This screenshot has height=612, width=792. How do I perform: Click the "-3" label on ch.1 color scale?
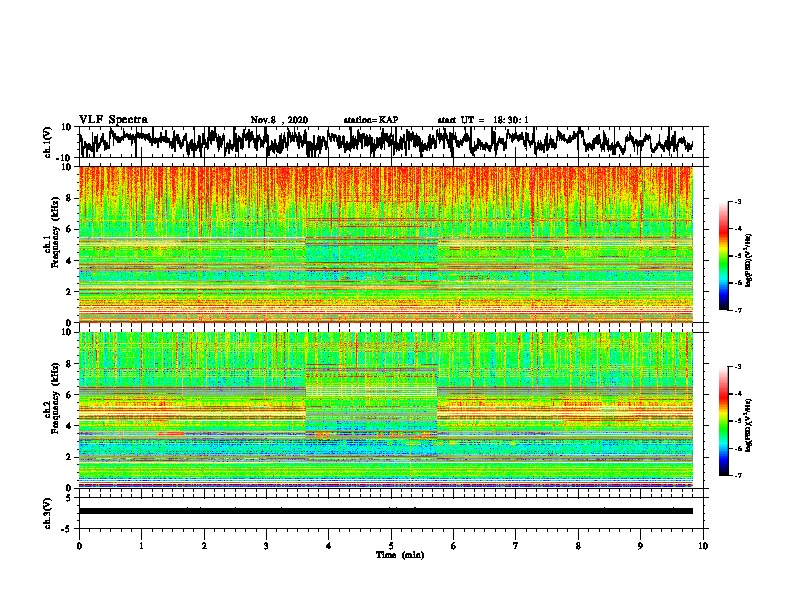738,201
